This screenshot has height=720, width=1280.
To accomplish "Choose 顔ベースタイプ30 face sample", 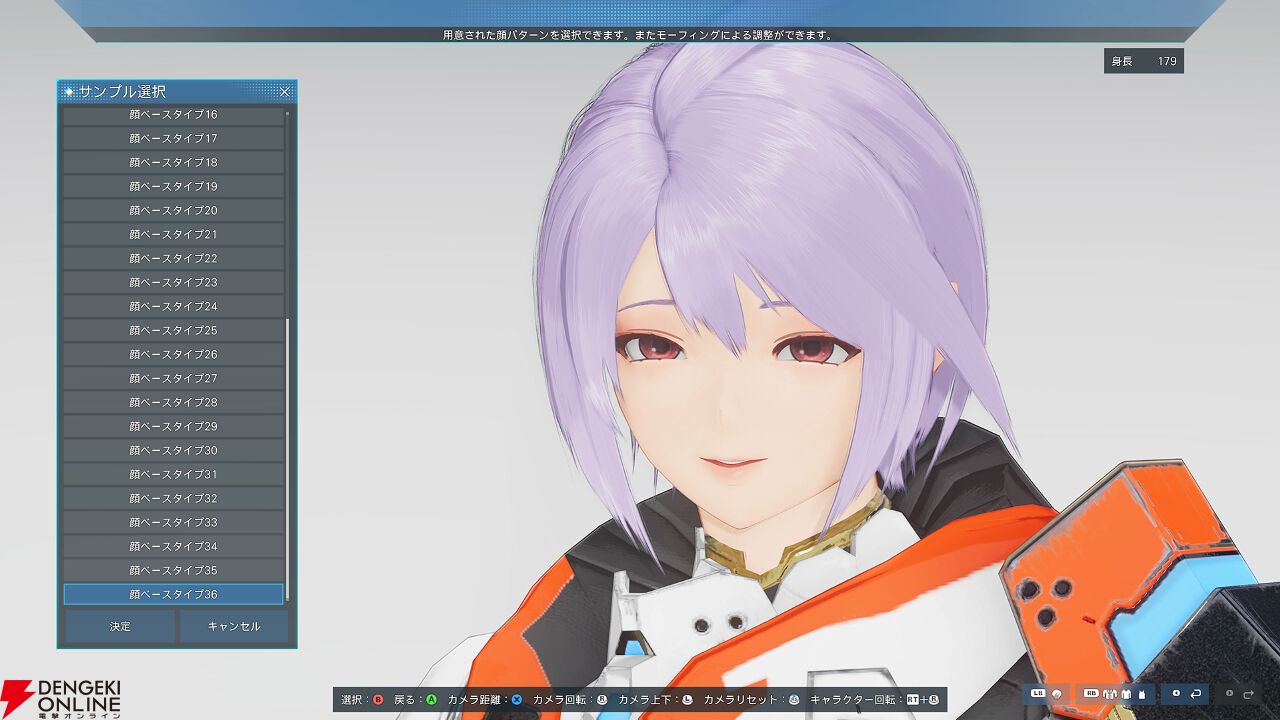I will (173, 450).
